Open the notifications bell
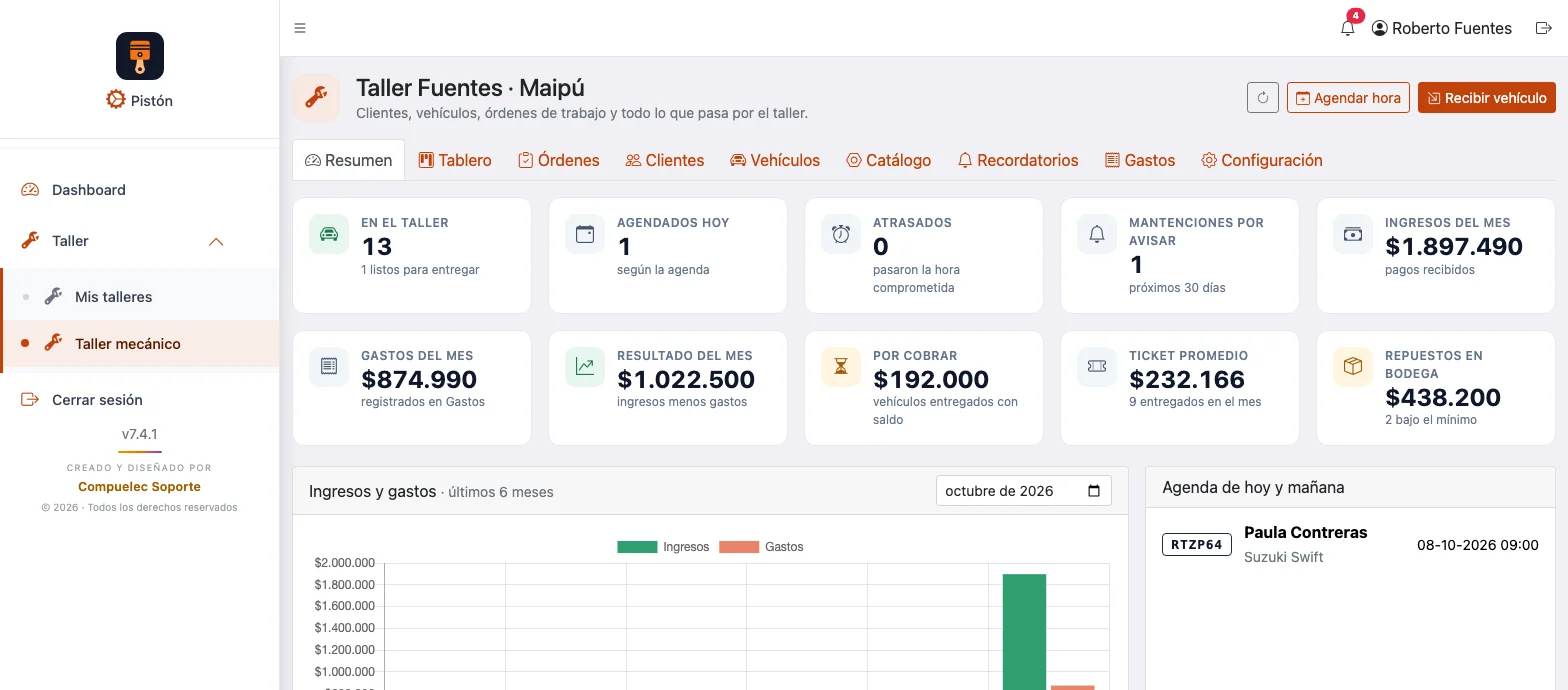Viewport: 1568px width, 690px height. point(1348,28)
